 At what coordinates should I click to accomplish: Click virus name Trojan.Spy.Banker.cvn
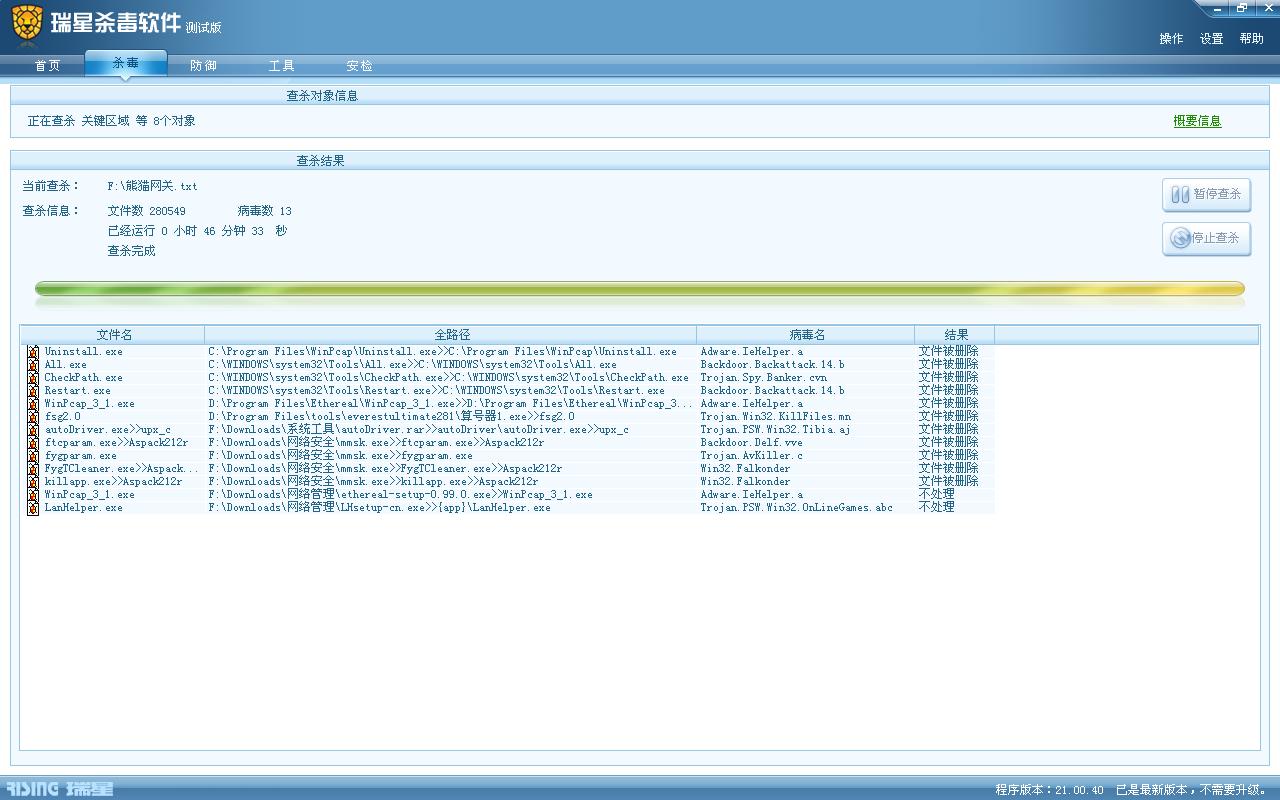[x=763, y=378]
